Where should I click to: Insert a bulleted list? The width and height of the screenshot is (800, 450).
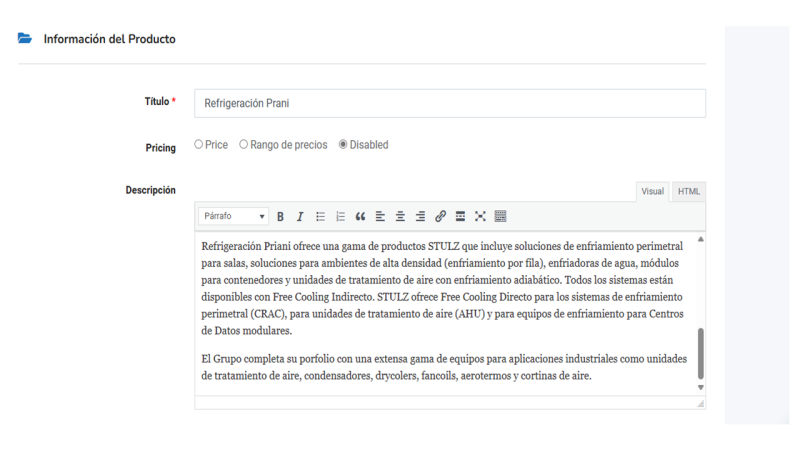tap(320, 216)
